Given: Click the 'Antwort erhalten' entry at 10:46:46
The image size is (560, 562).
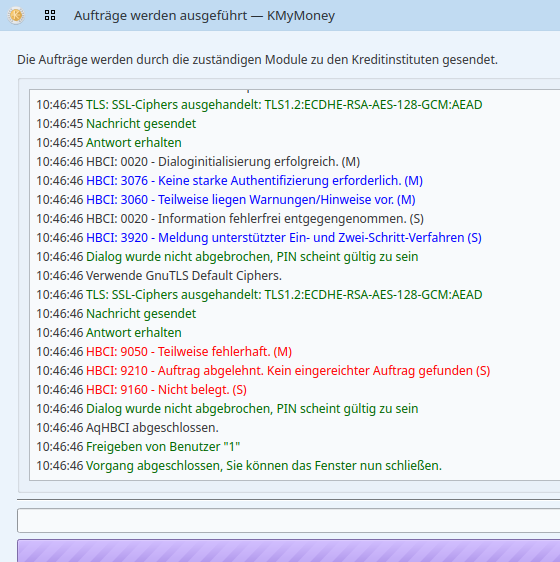Looking at the screenshot, I should tap(109, 333).
